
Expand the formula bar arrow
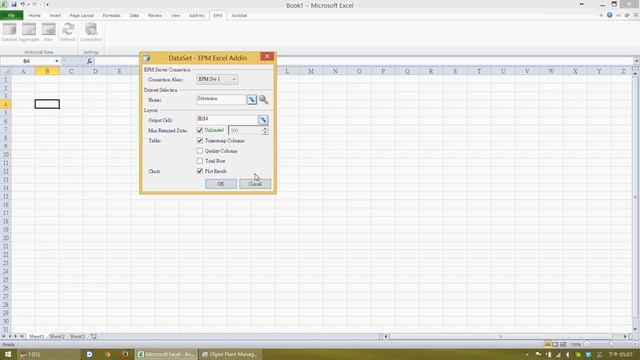coord(636,61)
